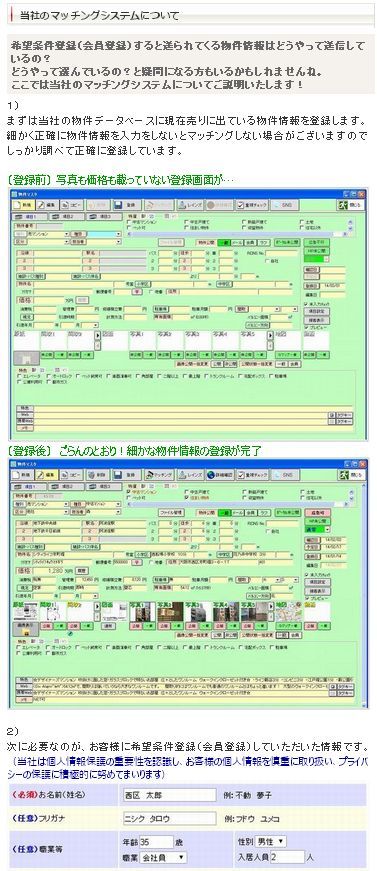Check the オートロック checkbox in the 登録後 window
This screenshot has width=377, height=871.
[x=48, y=647]
